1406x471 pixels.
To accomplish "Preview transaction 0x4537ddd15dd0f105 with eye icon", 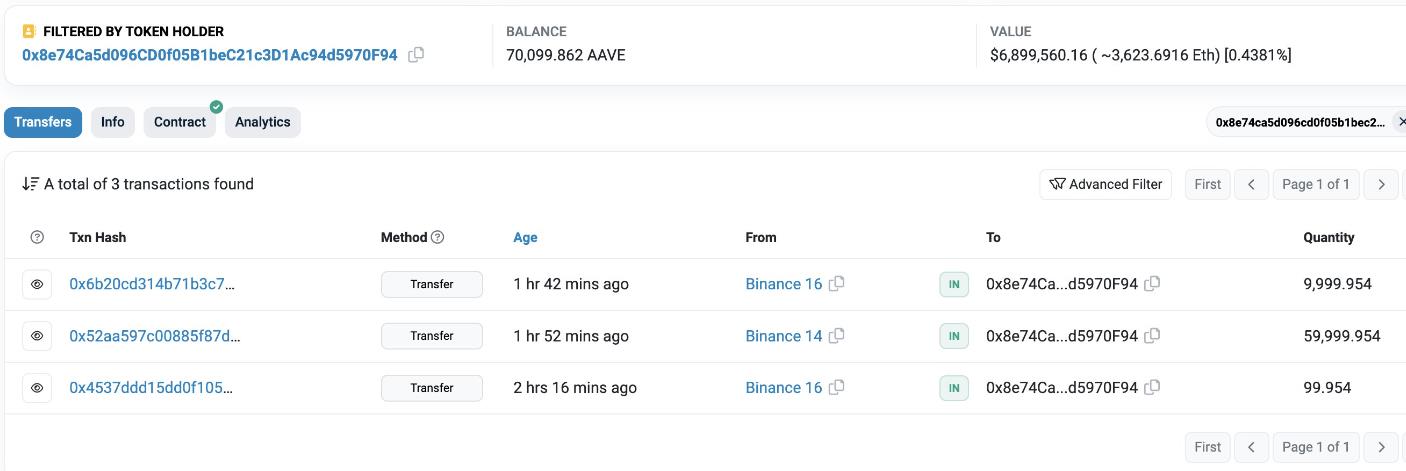I will (x=37, y=388).
